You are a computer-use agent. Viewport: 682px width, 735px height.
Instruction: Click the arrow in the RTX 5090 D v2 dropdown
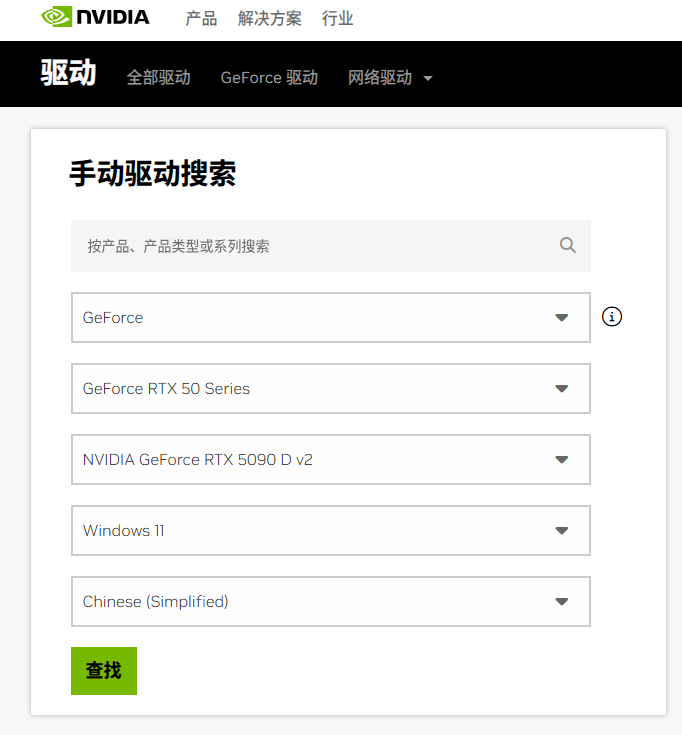[561, 460]
